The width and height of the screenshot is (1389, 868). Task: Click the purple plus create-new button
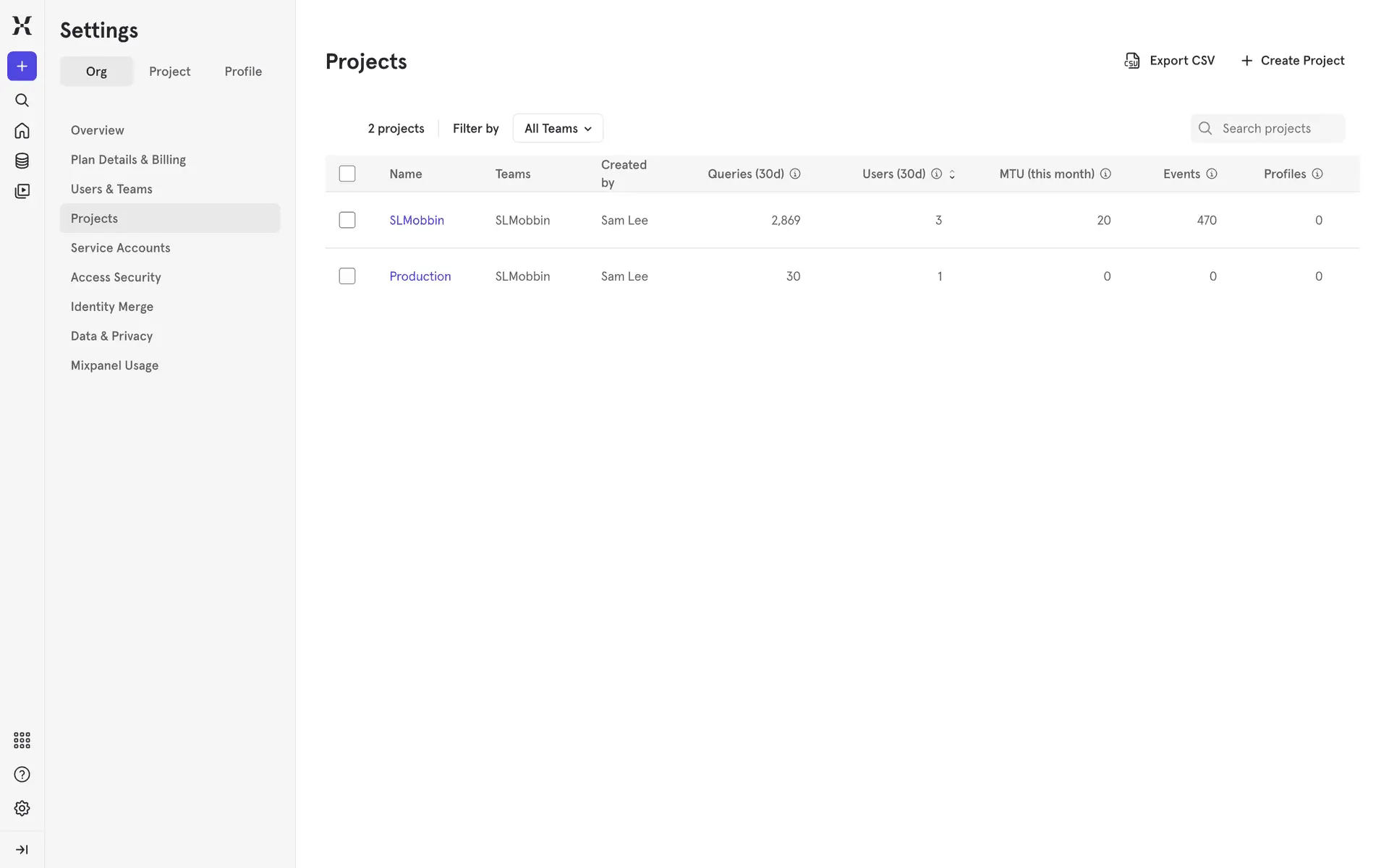point(22,66)
